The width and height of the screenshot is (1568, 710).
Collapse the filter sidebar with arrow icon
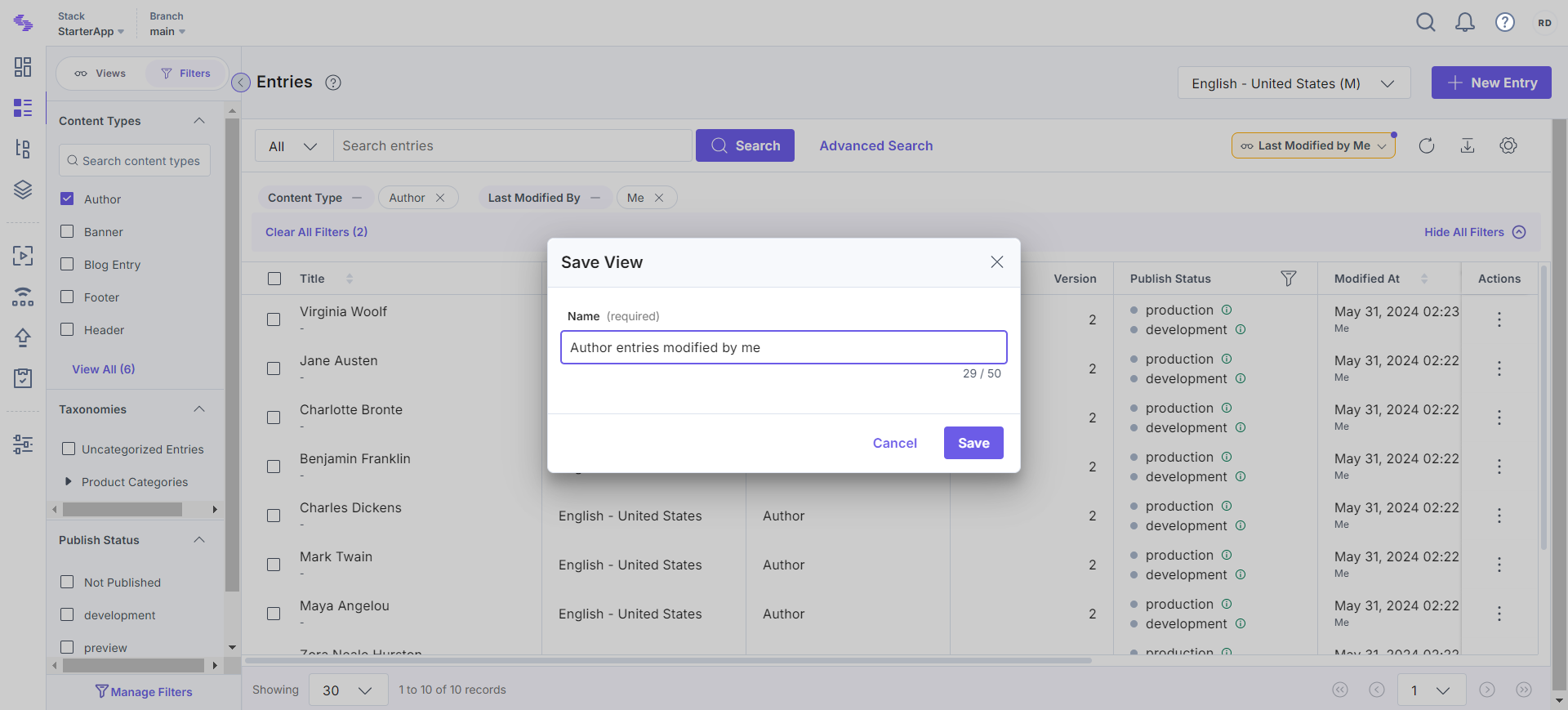tap(241, 83)
